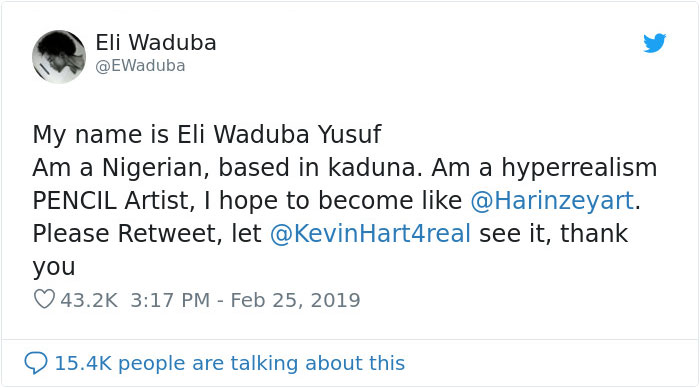700x388 pixels.
Task: Open the @KevinHart4real mention
Action: click(x=371, y=234)
